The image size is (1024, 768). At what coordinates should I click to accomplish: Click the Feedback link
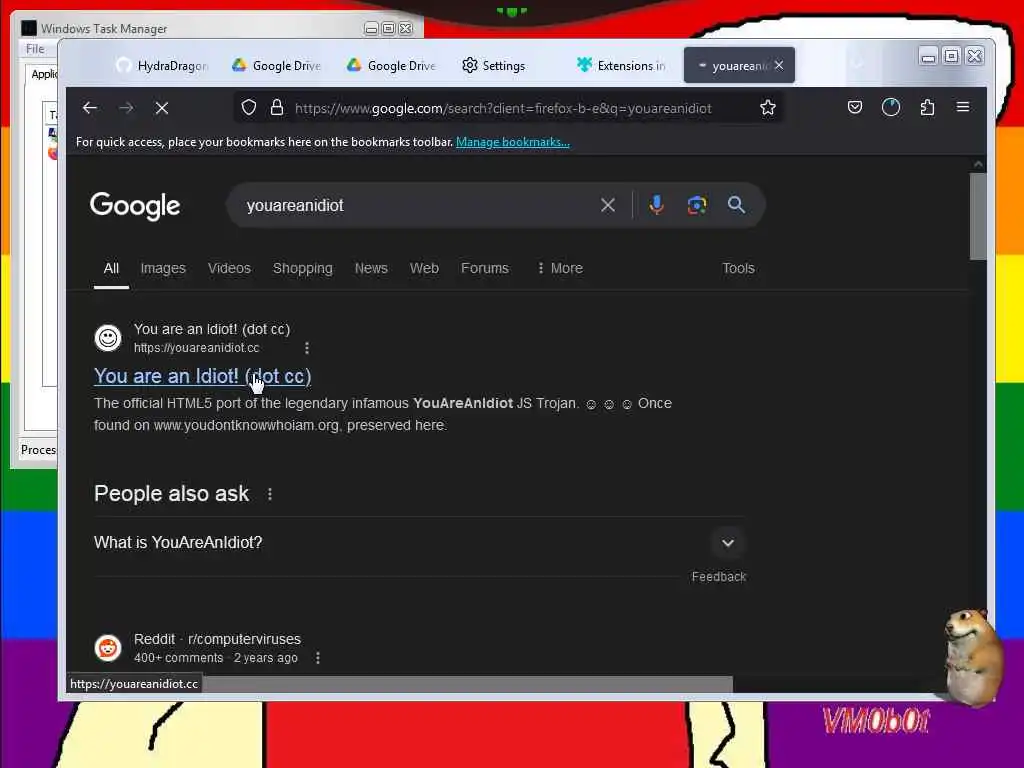point(719,577)
